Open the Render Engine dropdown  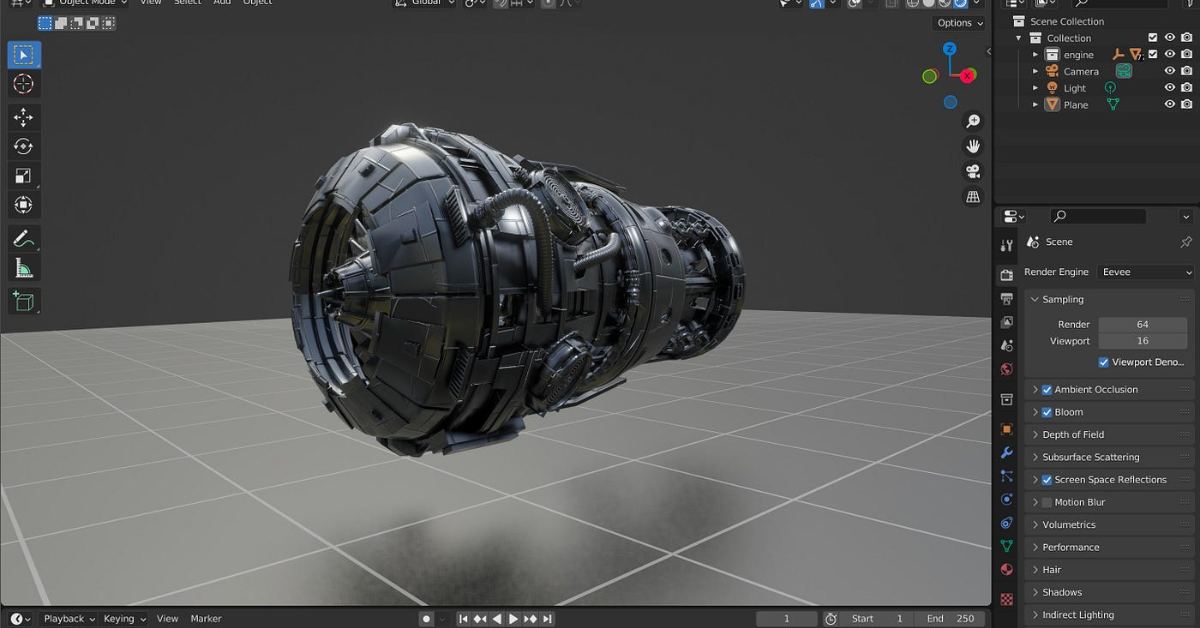(1145, 272)
